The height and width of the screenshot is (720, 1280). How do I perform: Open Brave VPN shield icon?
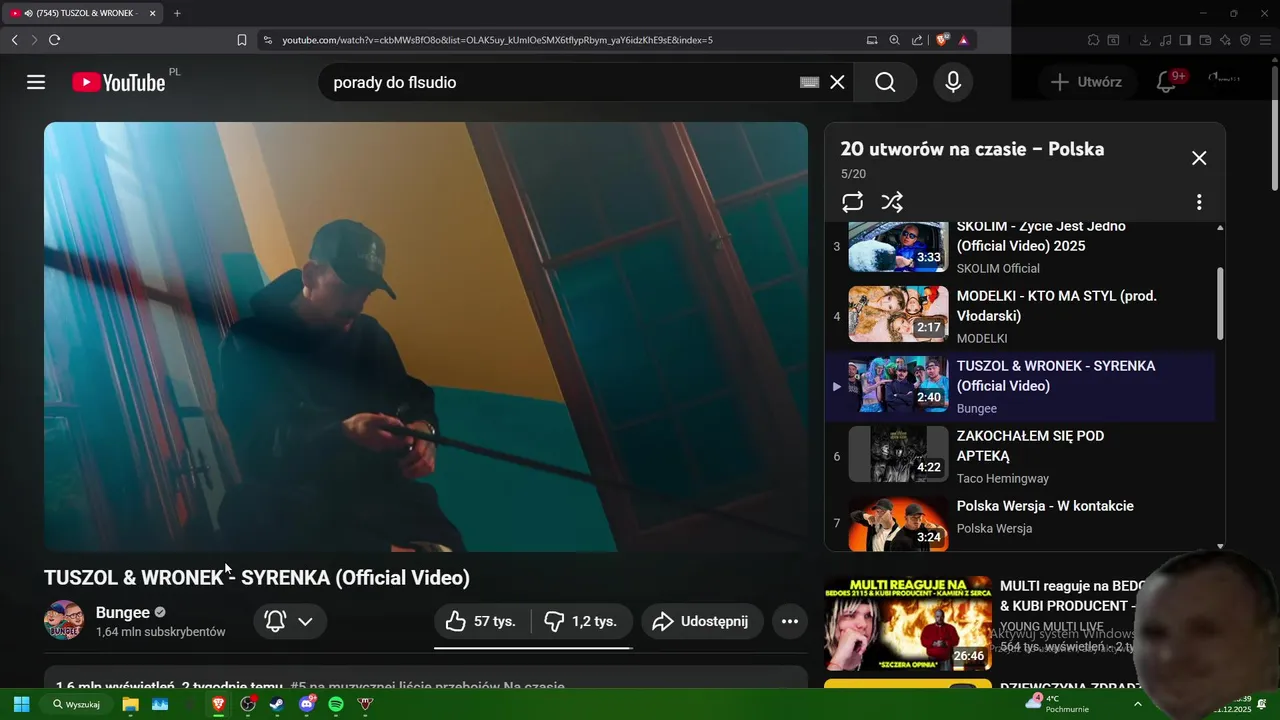click(x=1245, y=40)
